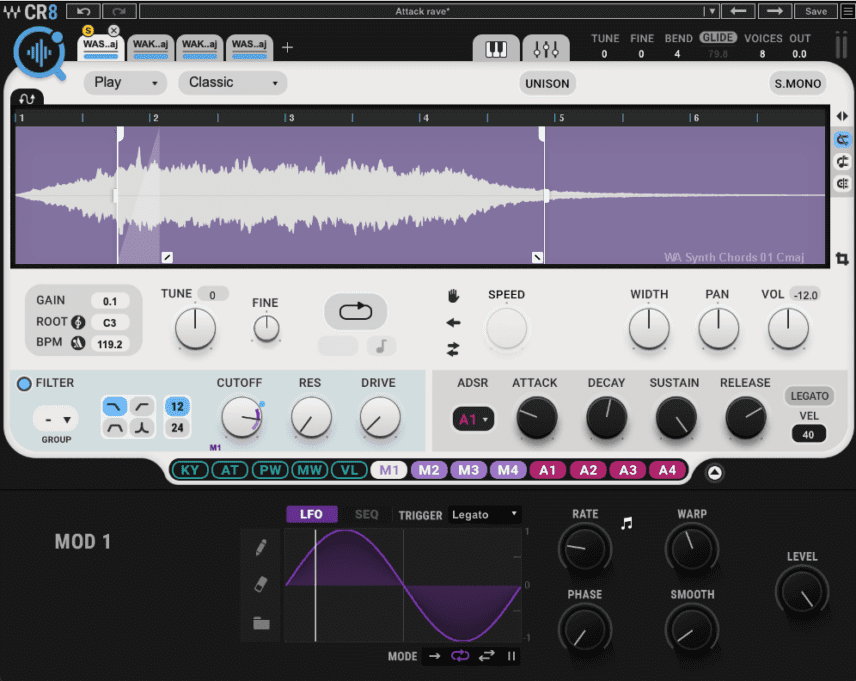Toggle GLIDE on
The height and width of the screenshot is (681, 856).
click(x=718, y=38)
